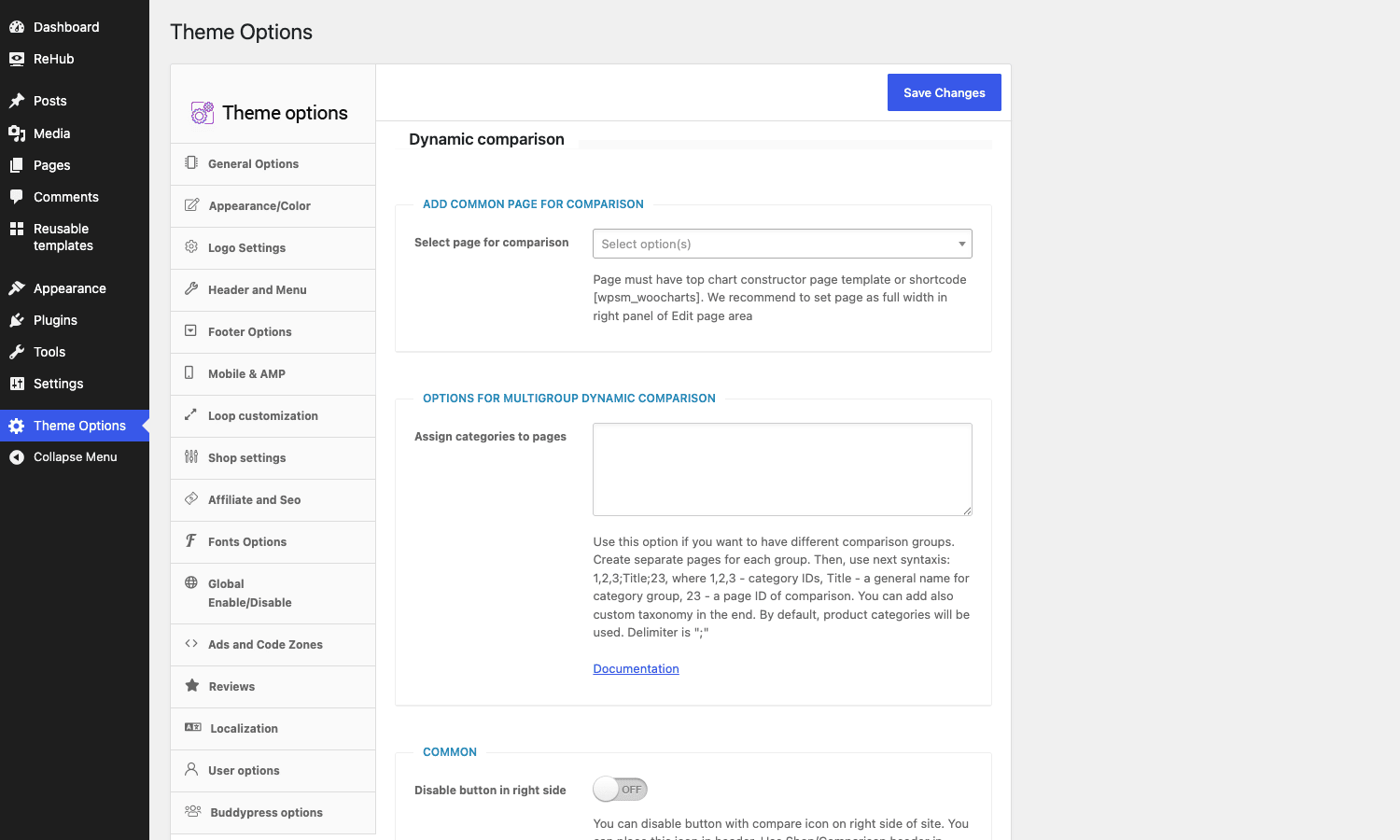Open Settings in admin menu

tap(75, 384)
